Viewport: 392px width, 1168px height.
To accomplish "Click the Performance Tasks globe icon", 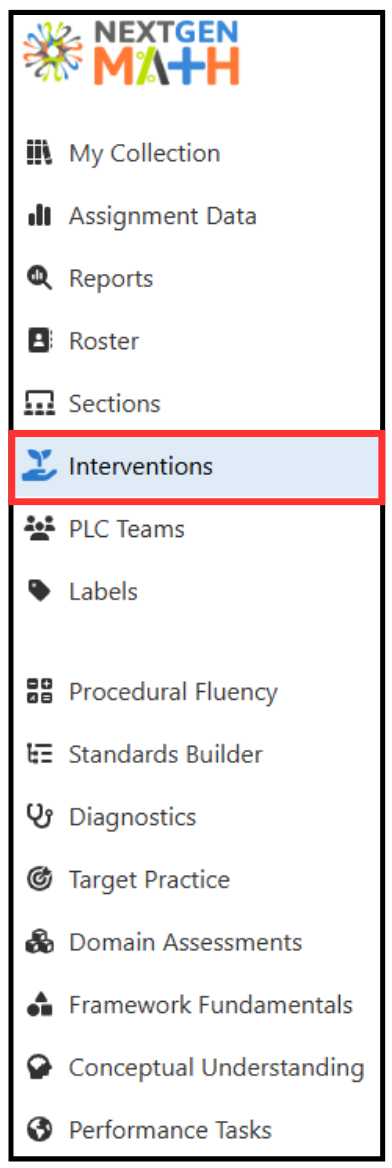I will coord(39,1130).
